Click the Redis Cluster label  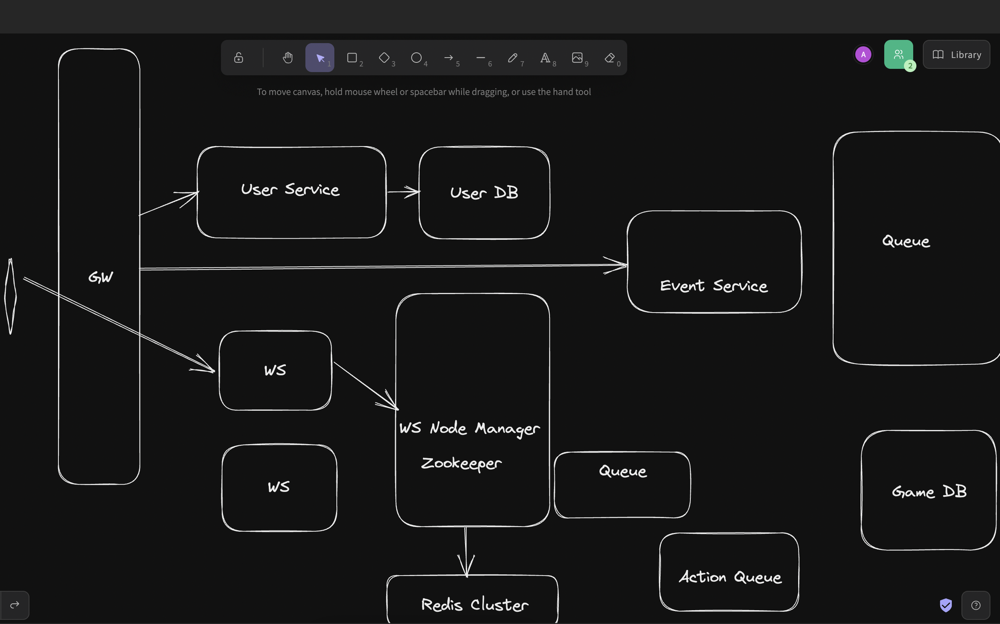(474, 604)
